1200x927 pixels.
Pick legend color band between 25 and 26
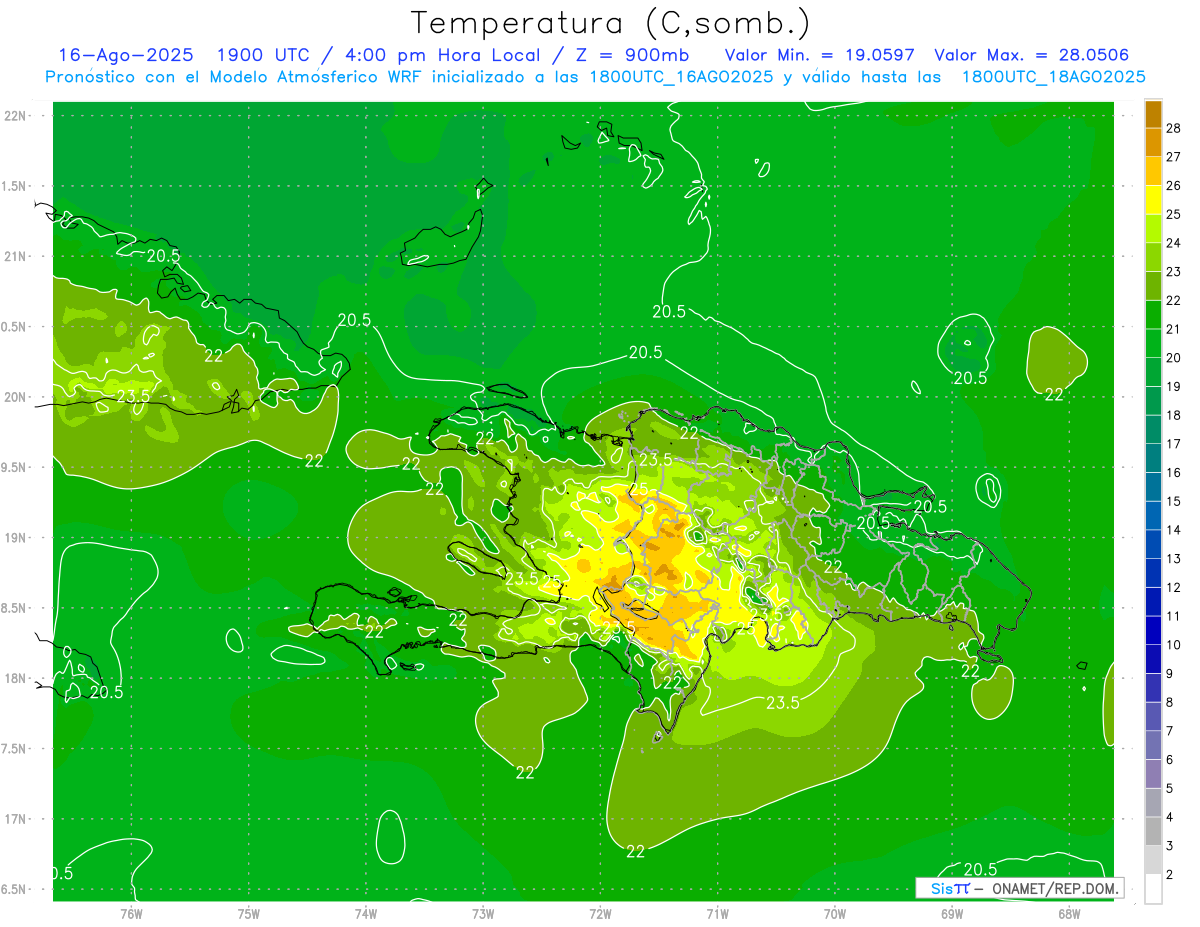tap(1153, 200)
